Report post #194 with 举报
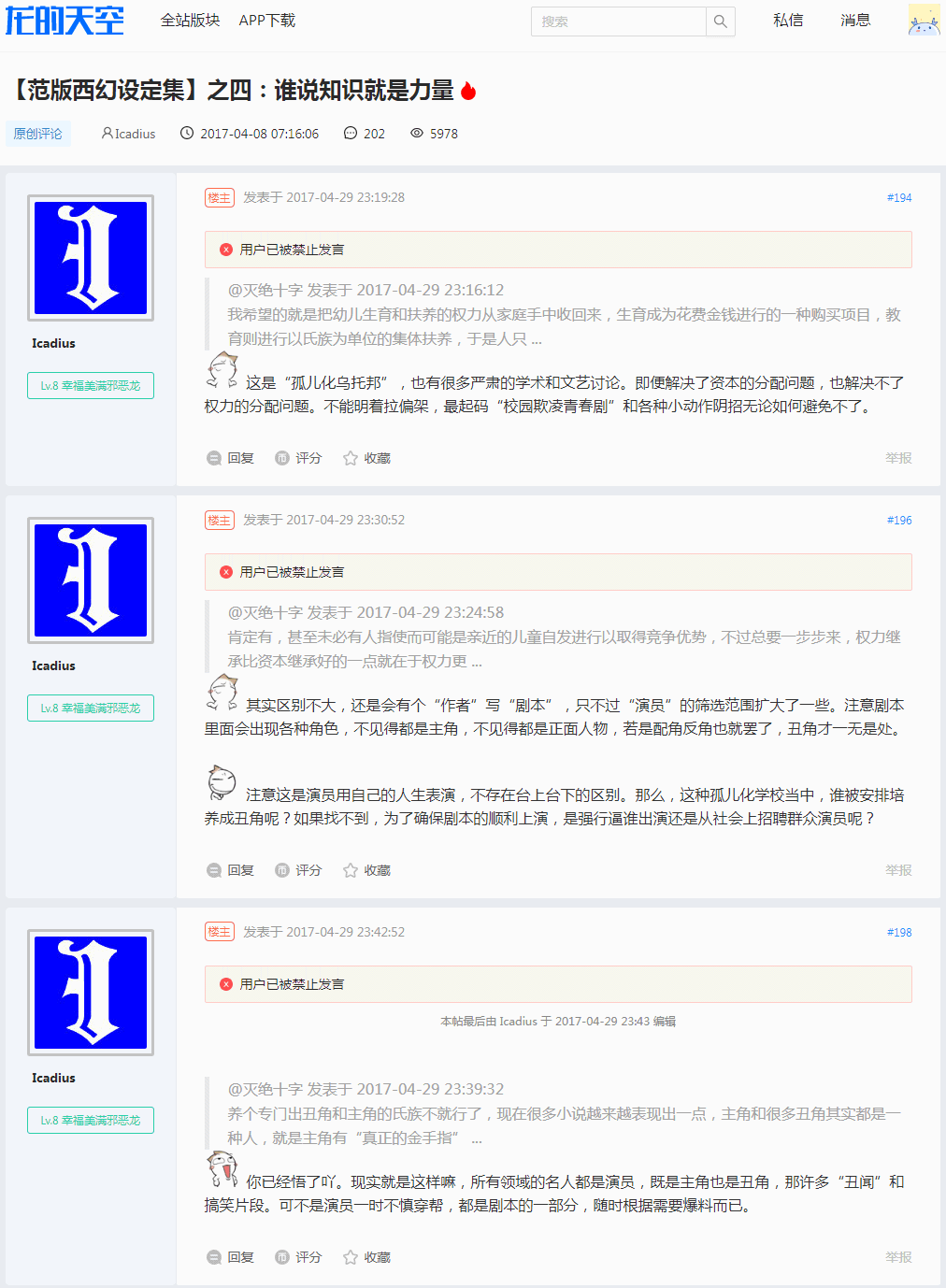The image size is (946, 1288). (898, 458)
